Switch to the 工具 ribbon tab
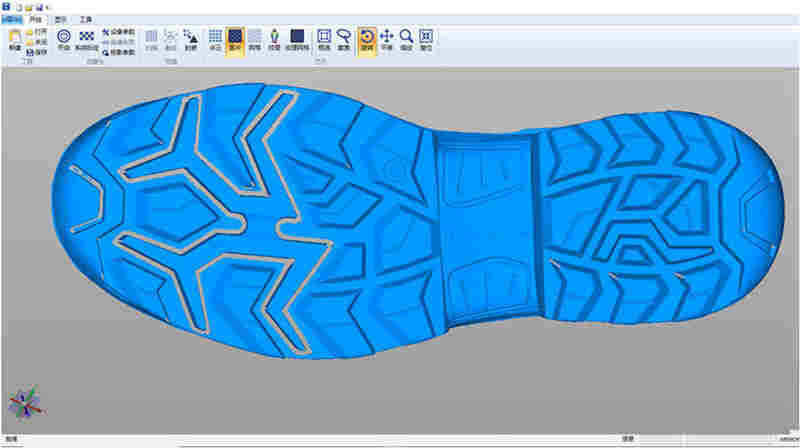Screen dimensions: 800x448 coord(86,18)
